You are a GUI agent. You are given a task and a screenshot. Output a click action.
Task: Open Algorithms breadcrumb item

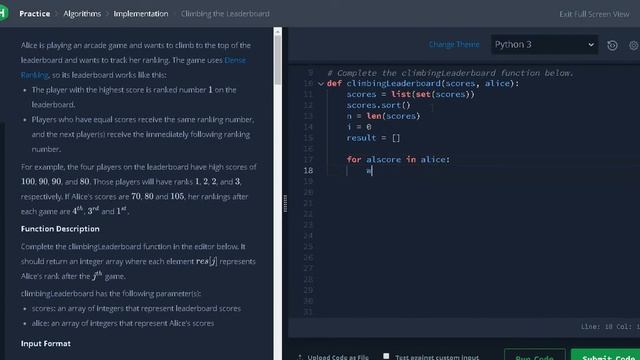pos(82,13)
